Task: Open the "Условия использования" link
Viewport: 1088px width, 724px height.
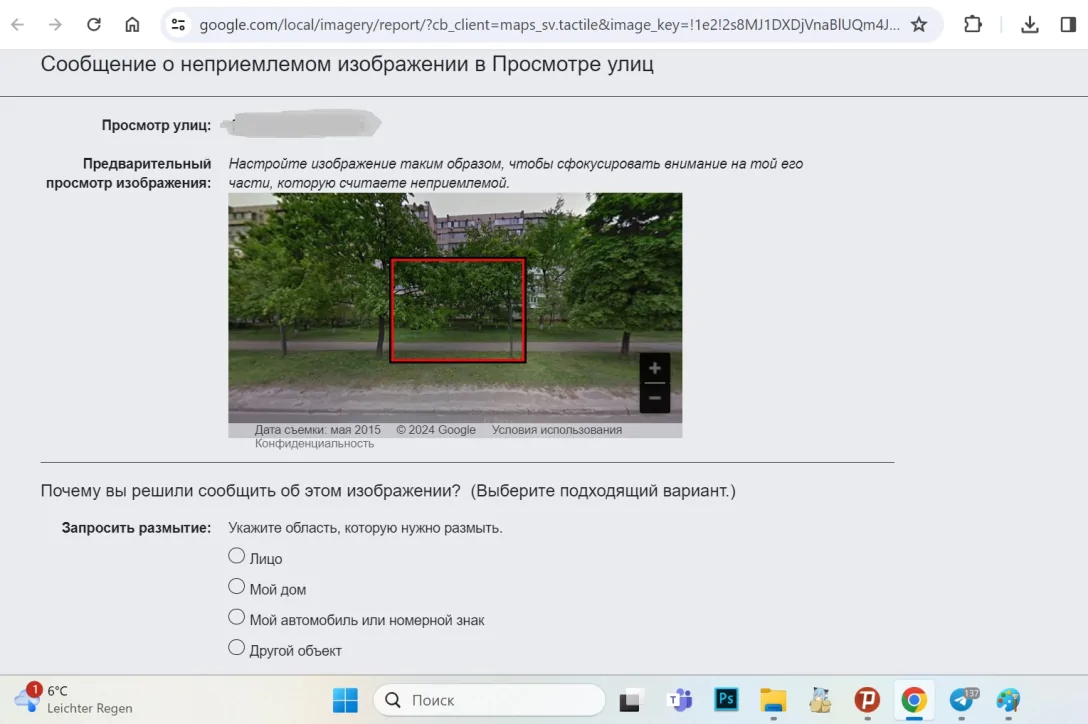Action: 556,430
